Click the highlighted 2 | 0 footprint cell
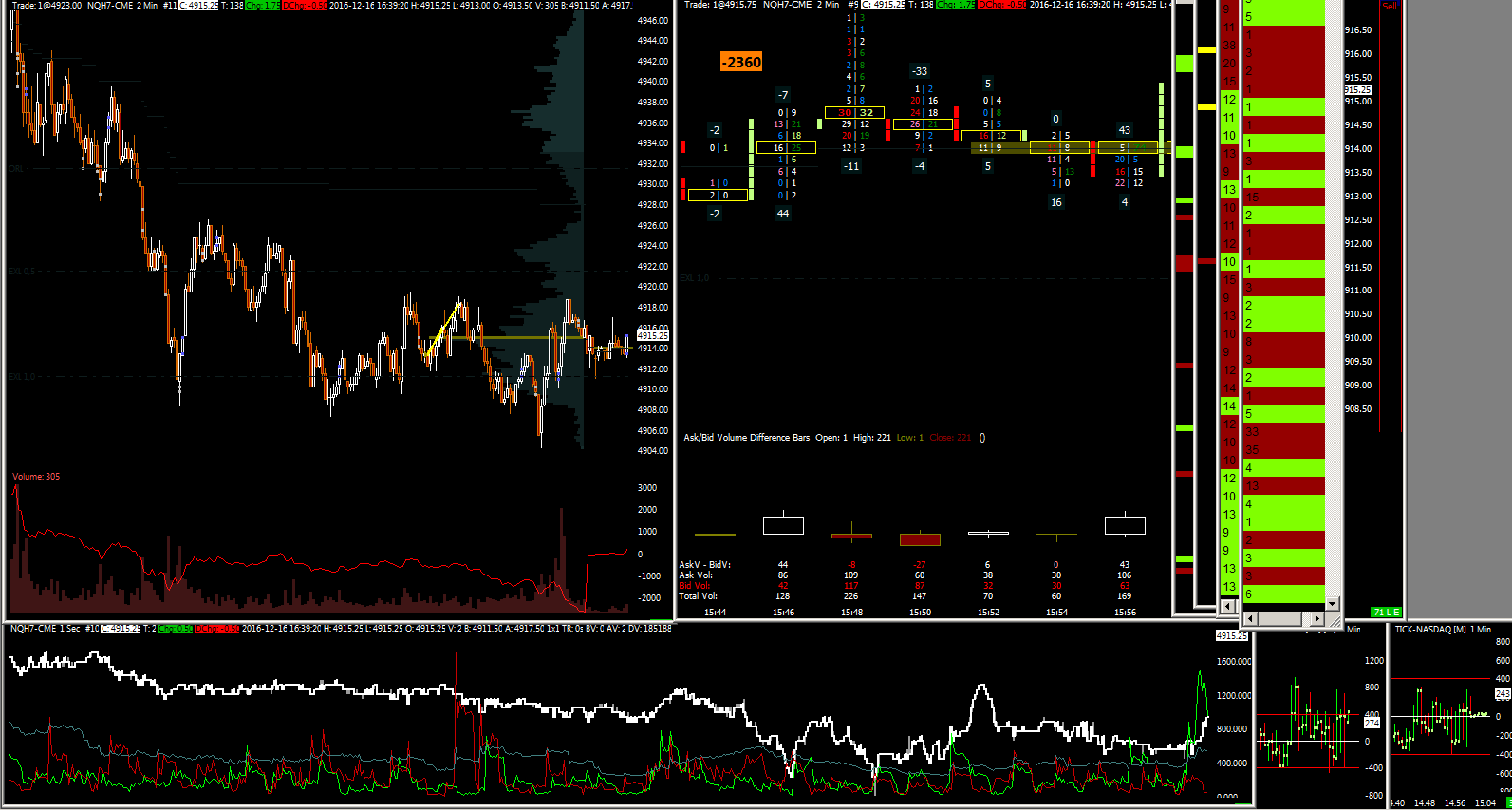1512x811 pixels. tap(719, 196)
